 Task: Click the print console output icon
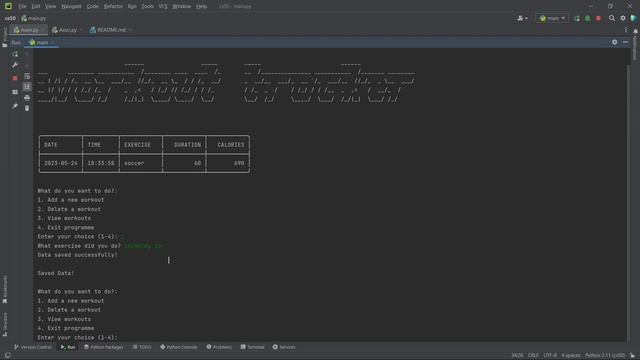[27, 98]
